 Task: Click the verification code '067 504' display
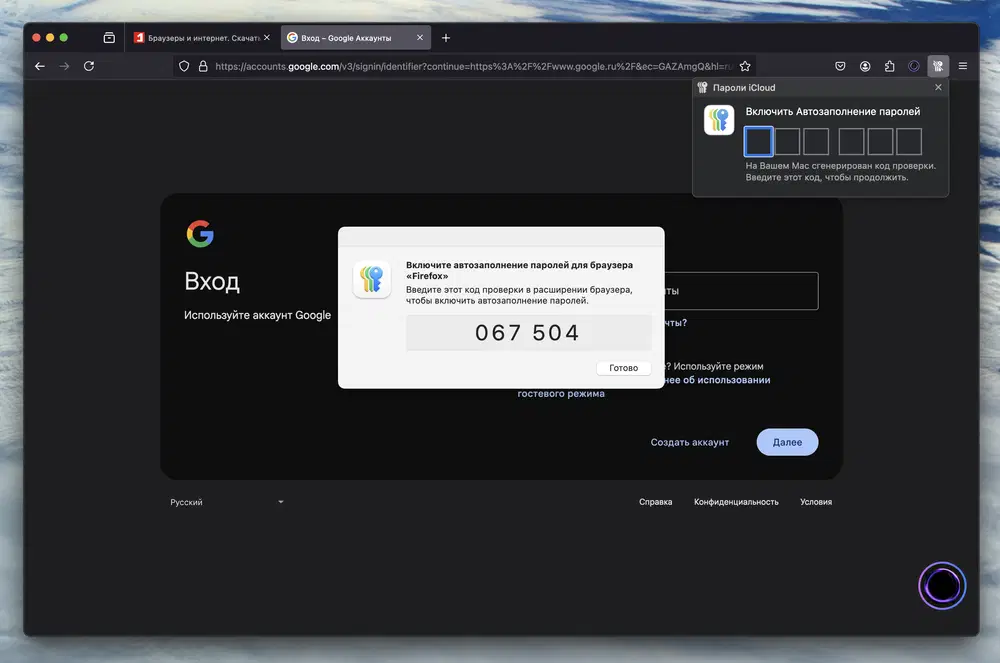528,333
